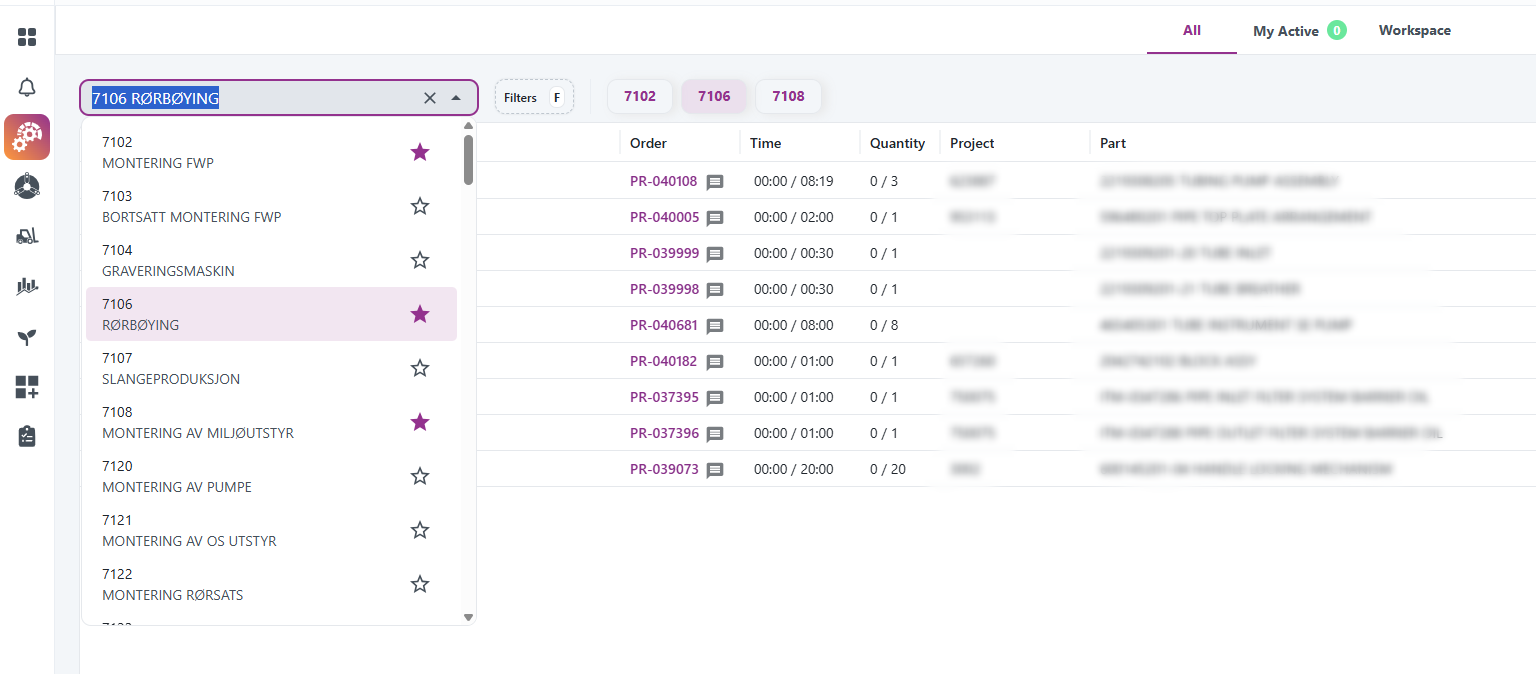Unfavorite 7108 MONTERING AV MILJØUTSTYR star

[x=420, y=422]
